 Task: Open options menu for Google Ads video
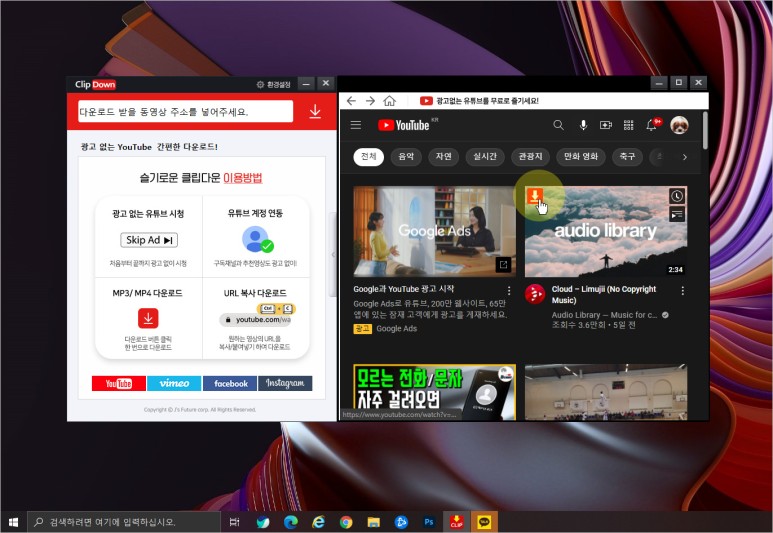click(509, 290)
